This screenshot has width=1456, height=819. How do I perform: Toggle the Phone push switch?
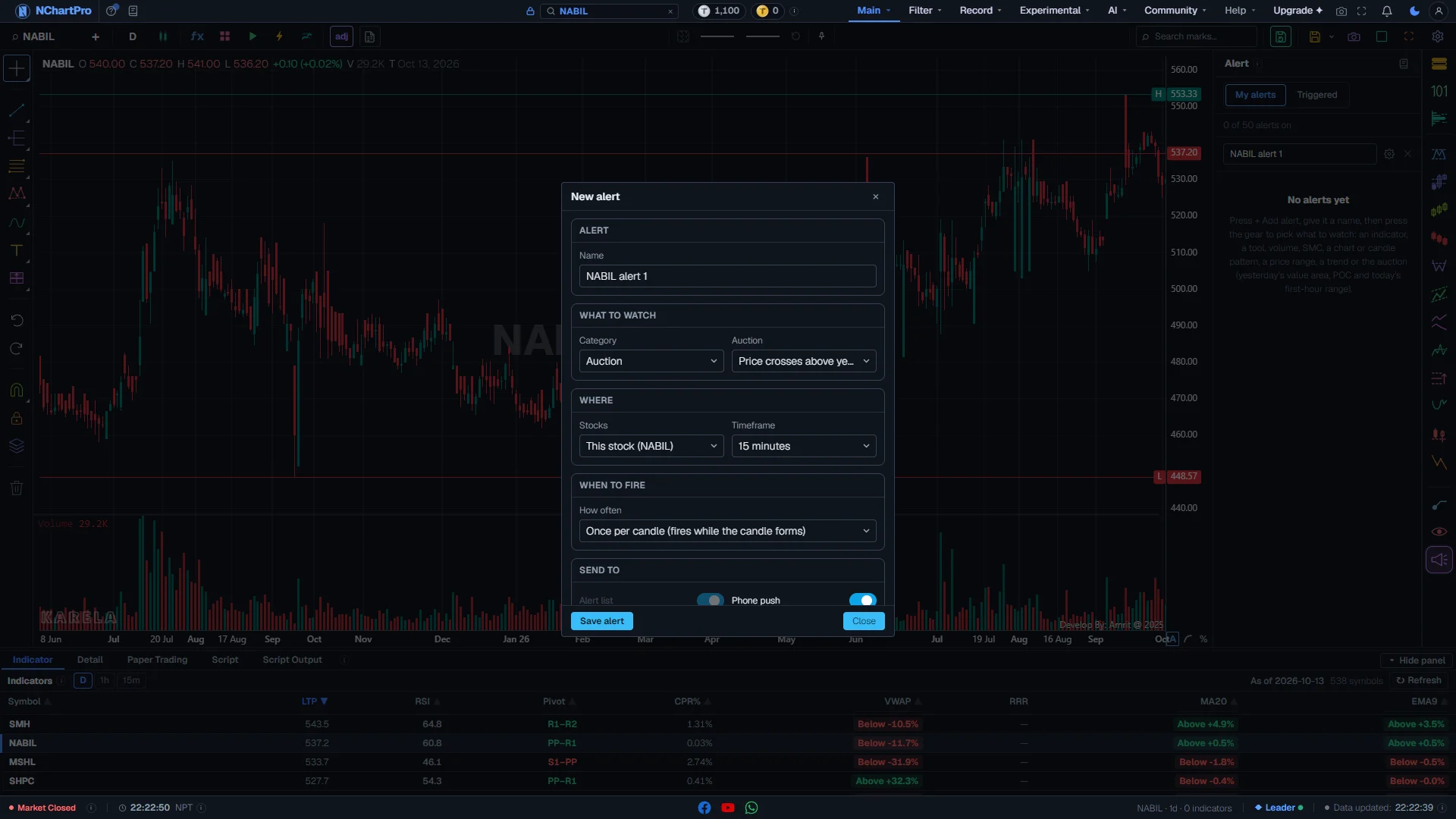tap(863, 600)
